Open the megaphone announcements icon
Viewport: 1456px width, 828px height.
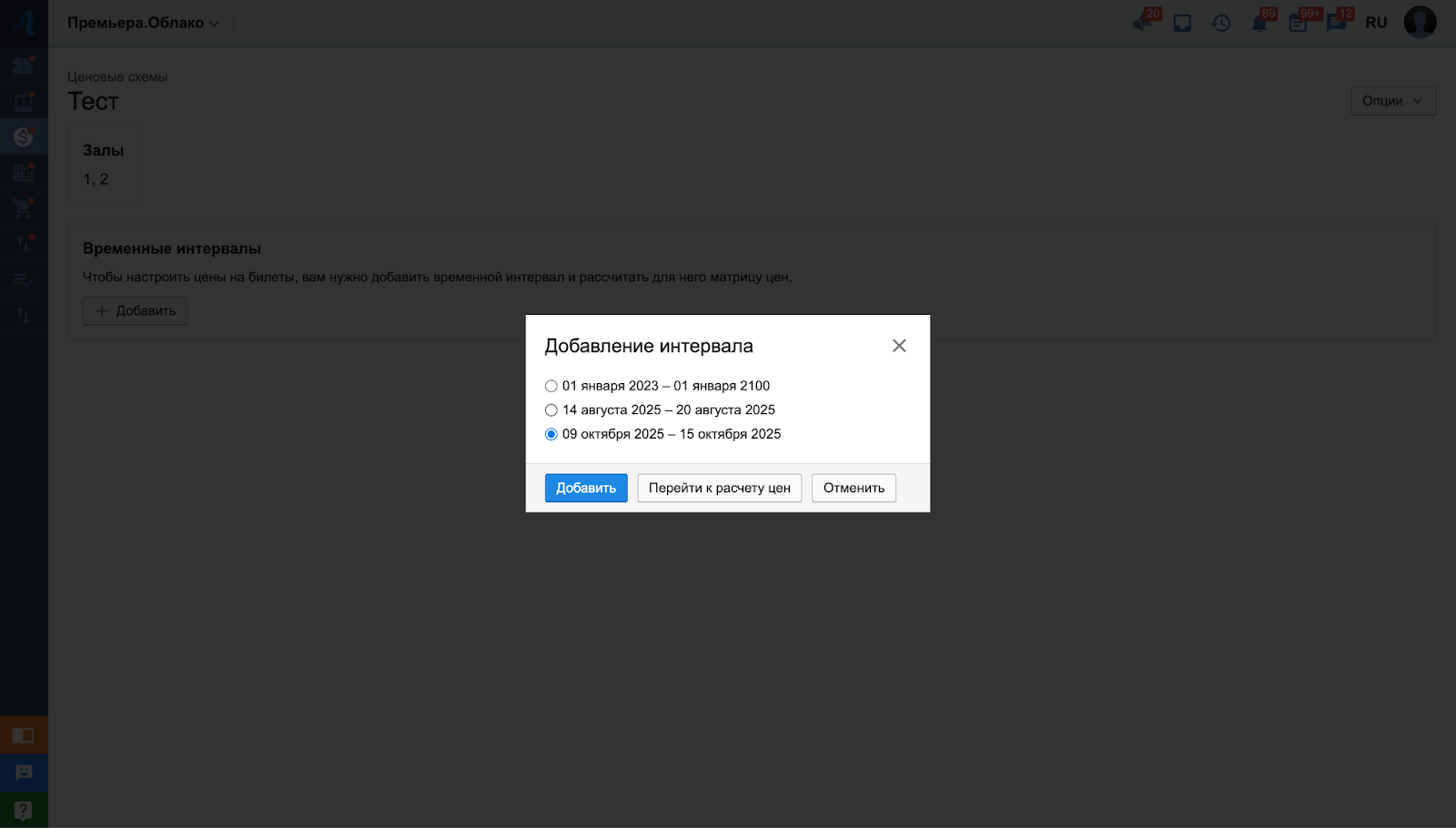coord(1143,23)
